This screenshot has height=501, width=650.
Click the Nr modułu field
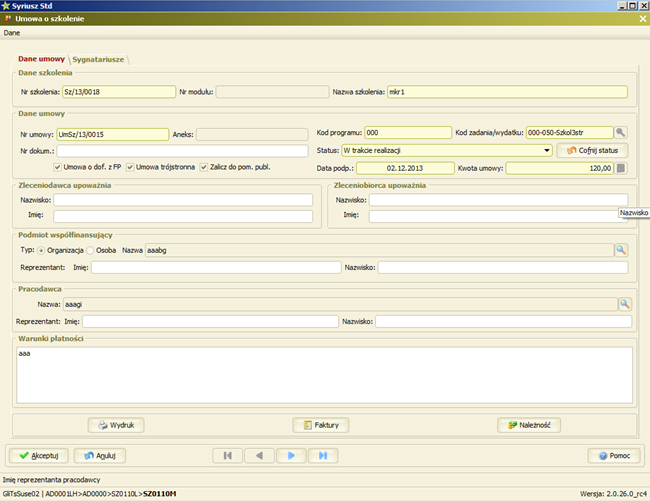click(x=272, y=92)
